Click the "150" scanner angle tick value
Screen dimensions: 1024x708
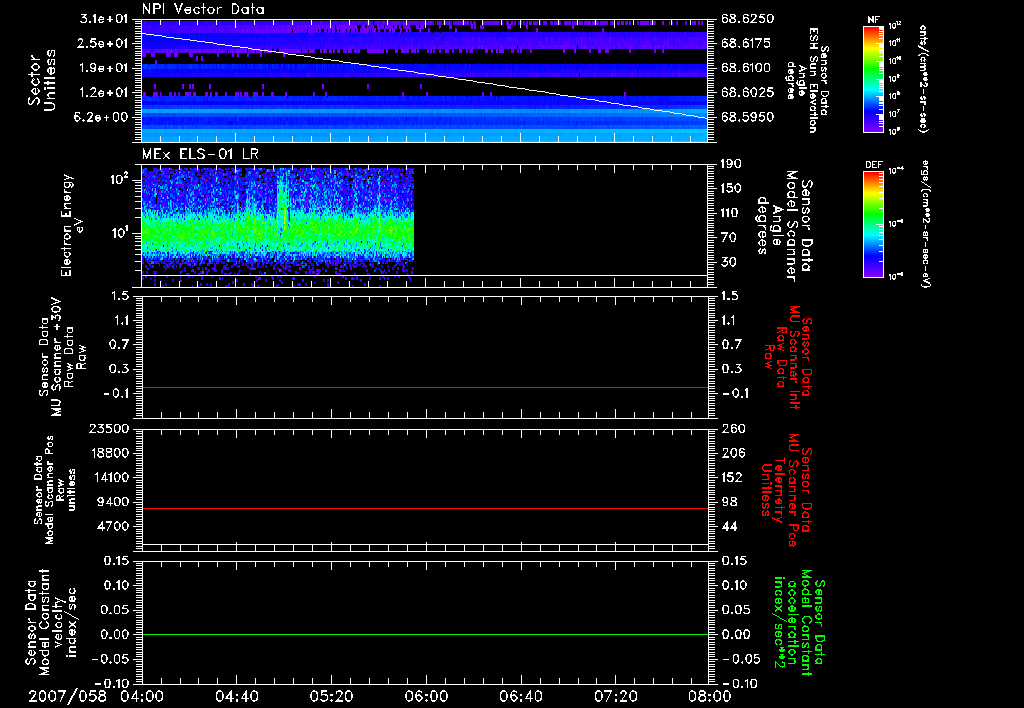(731, 189)
